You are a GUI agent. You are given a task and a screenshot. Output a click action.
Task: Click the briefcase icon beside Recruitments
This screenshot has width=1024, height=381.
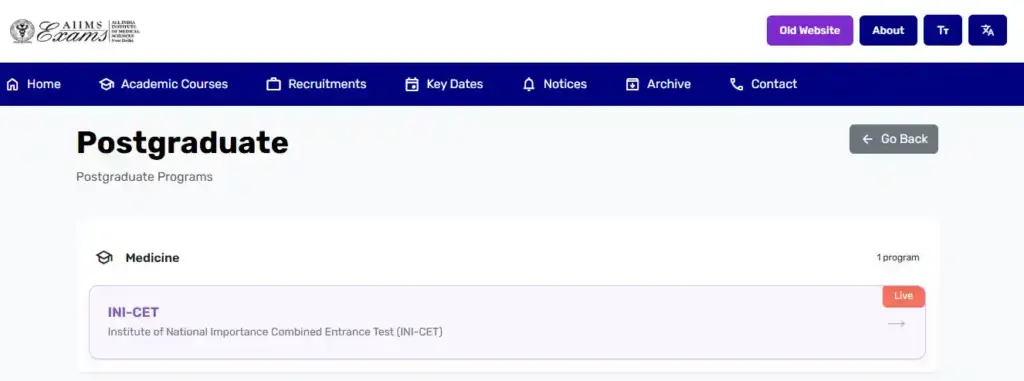click(x=274, y=84)
